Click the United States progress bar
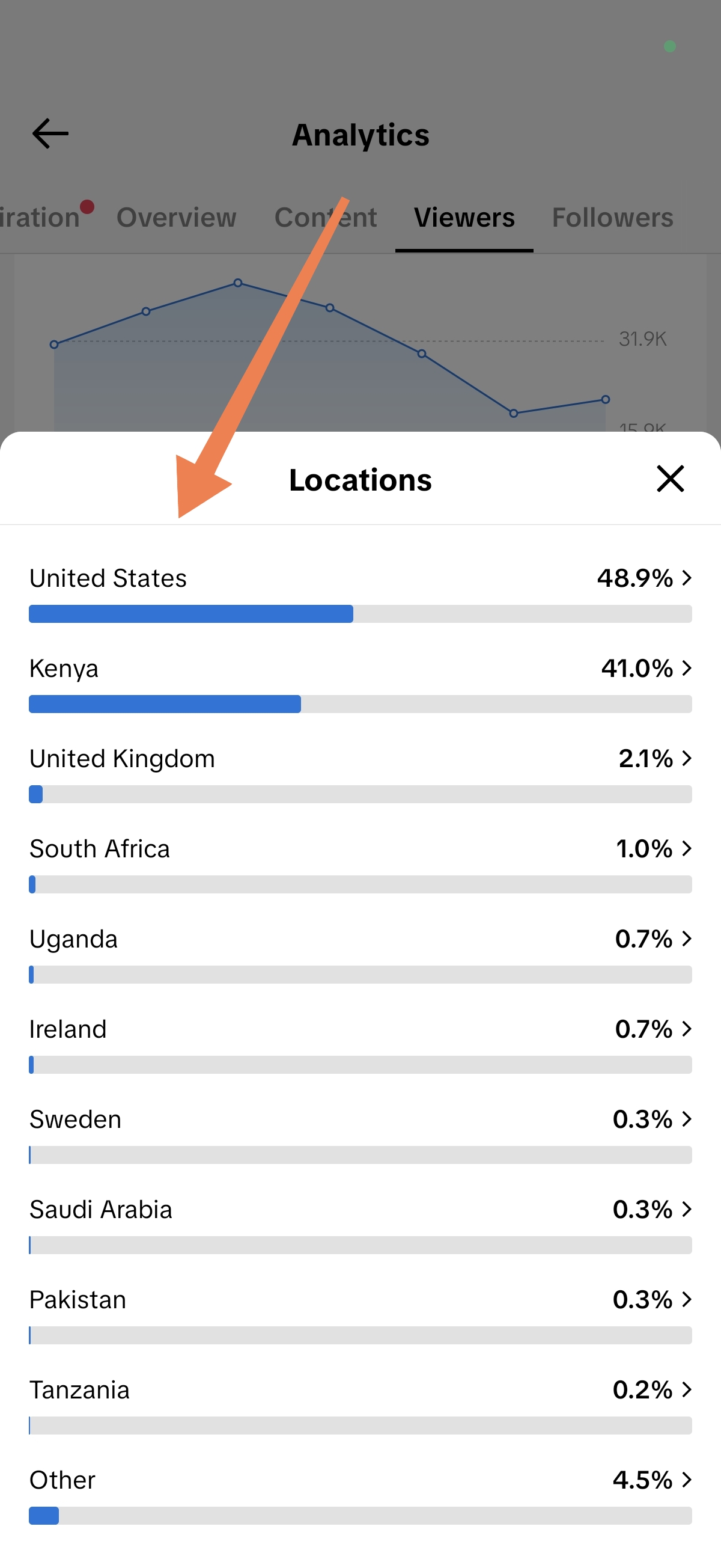 click(360, 614)
